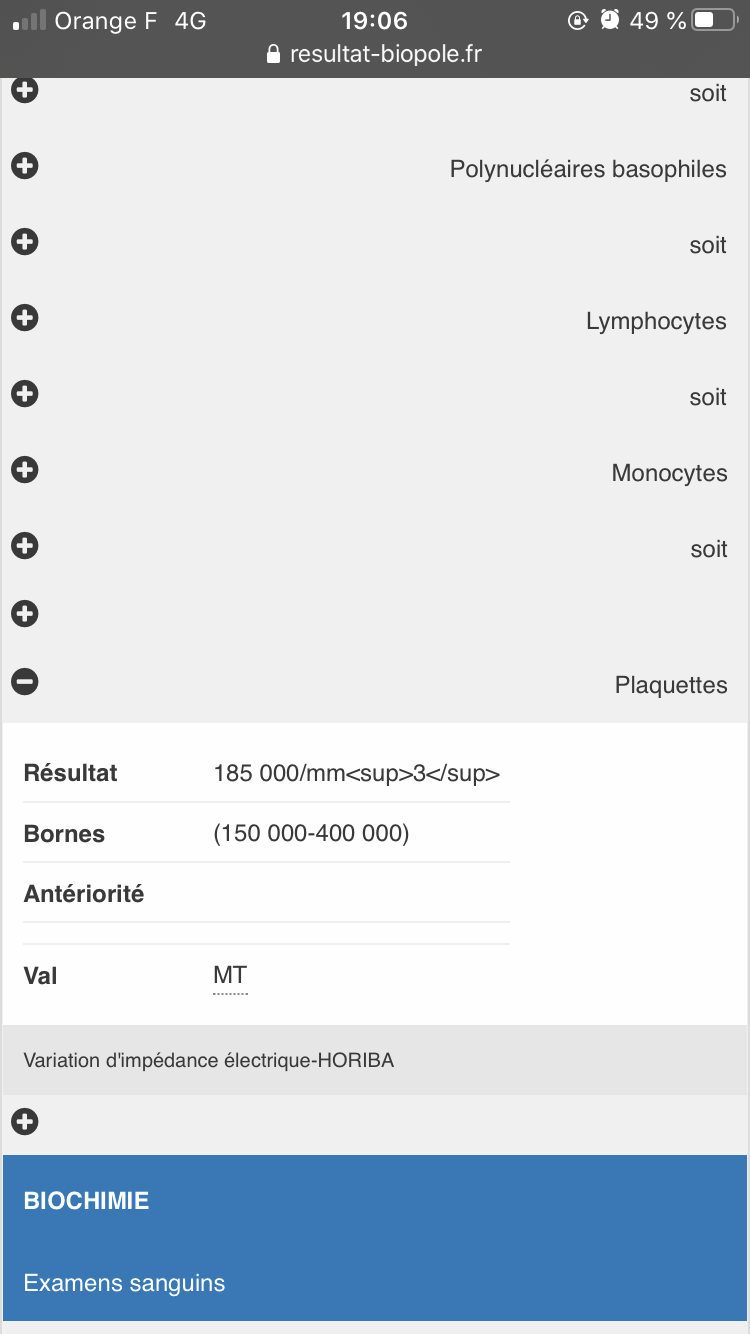Viewport: 750px width, 1334px height.
Task: Tap the BIOCHIMIE section header
Action: click(87, 1201)
